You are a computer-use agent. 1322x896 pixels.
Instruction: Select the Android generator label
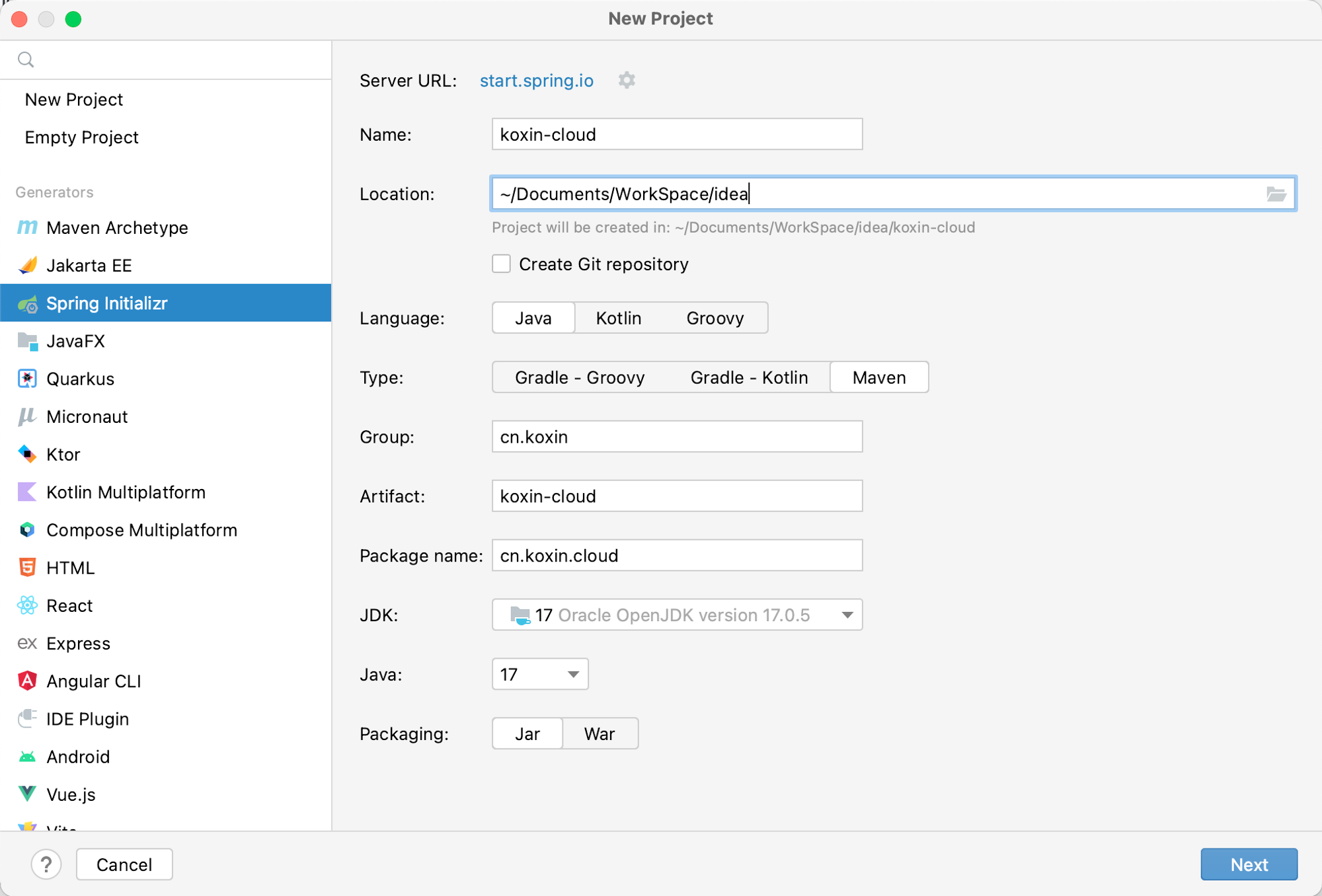78,757
